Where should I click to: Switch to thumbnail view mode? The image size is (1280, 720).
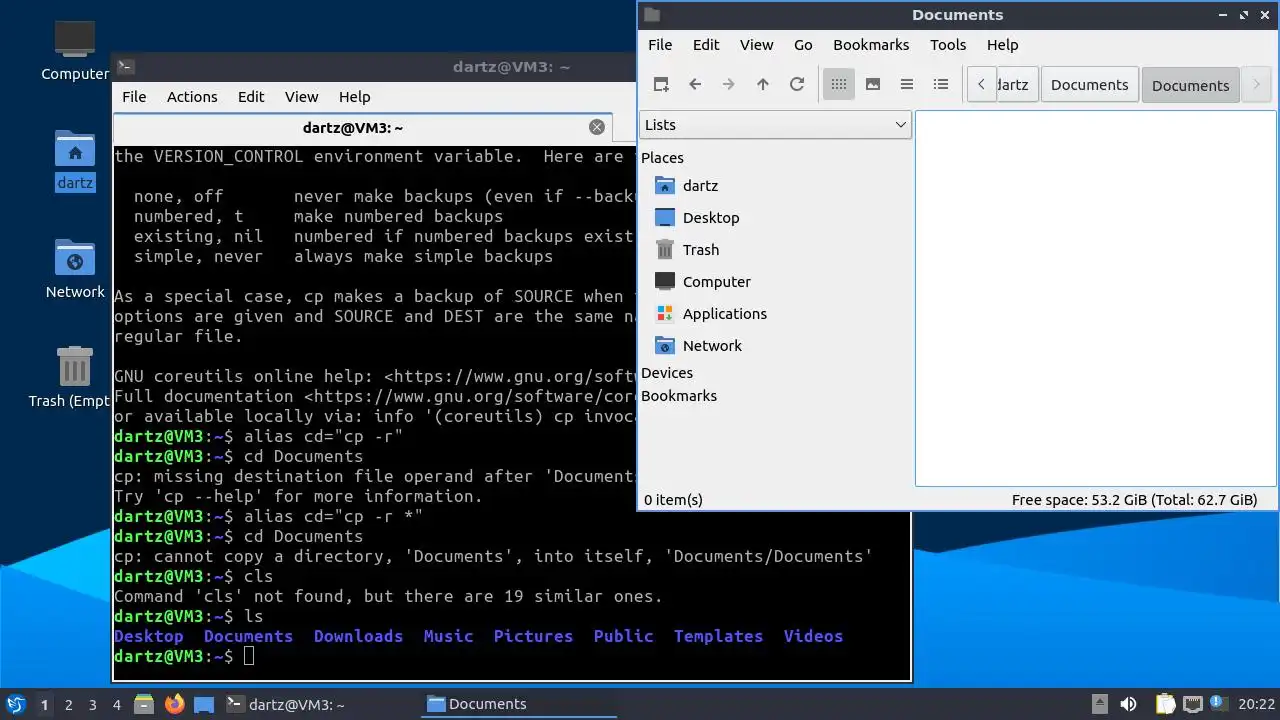(873, 85)
